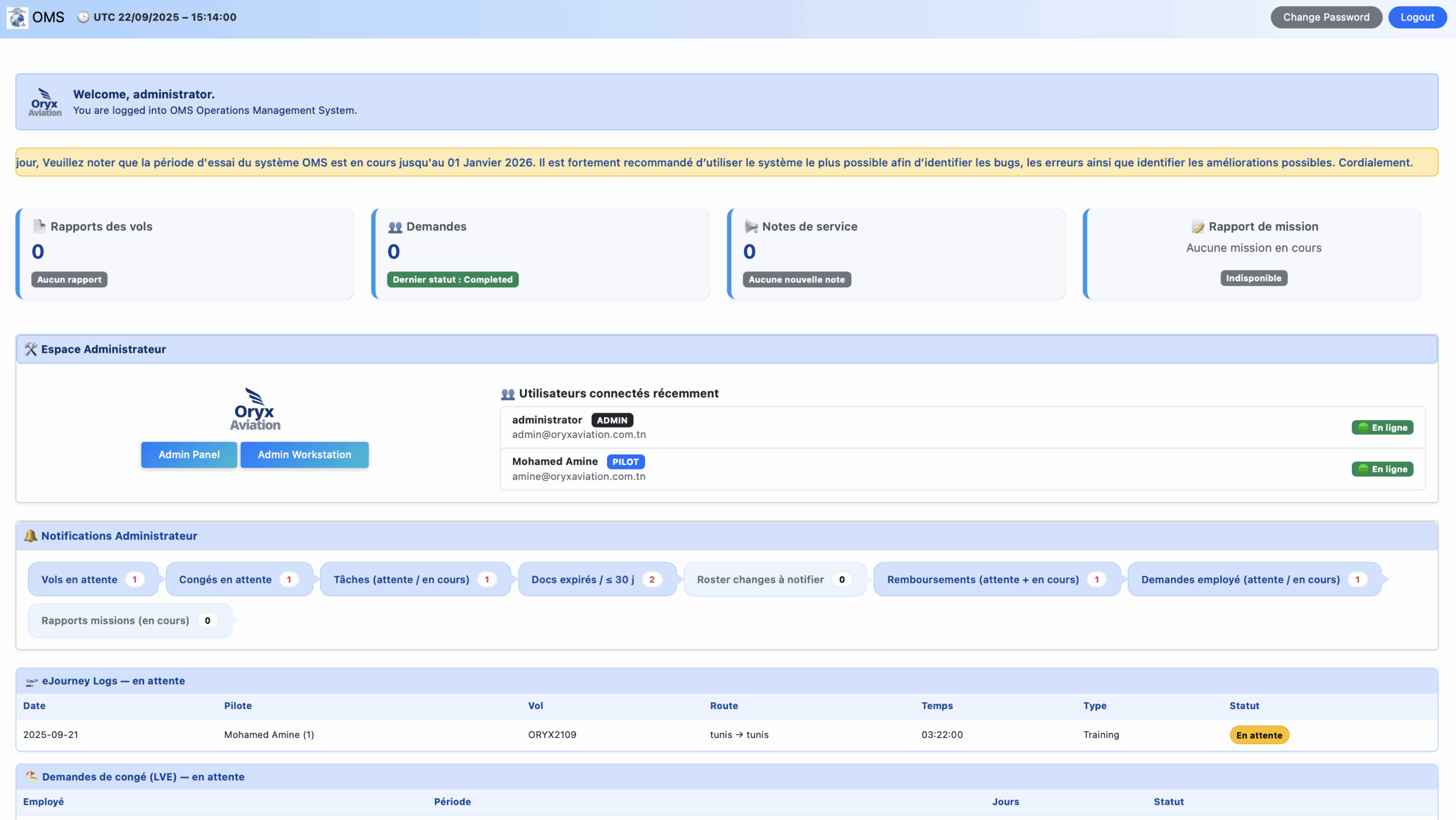
Task: Click the eJourney Logs airplane icon
Action: [32, 682]
